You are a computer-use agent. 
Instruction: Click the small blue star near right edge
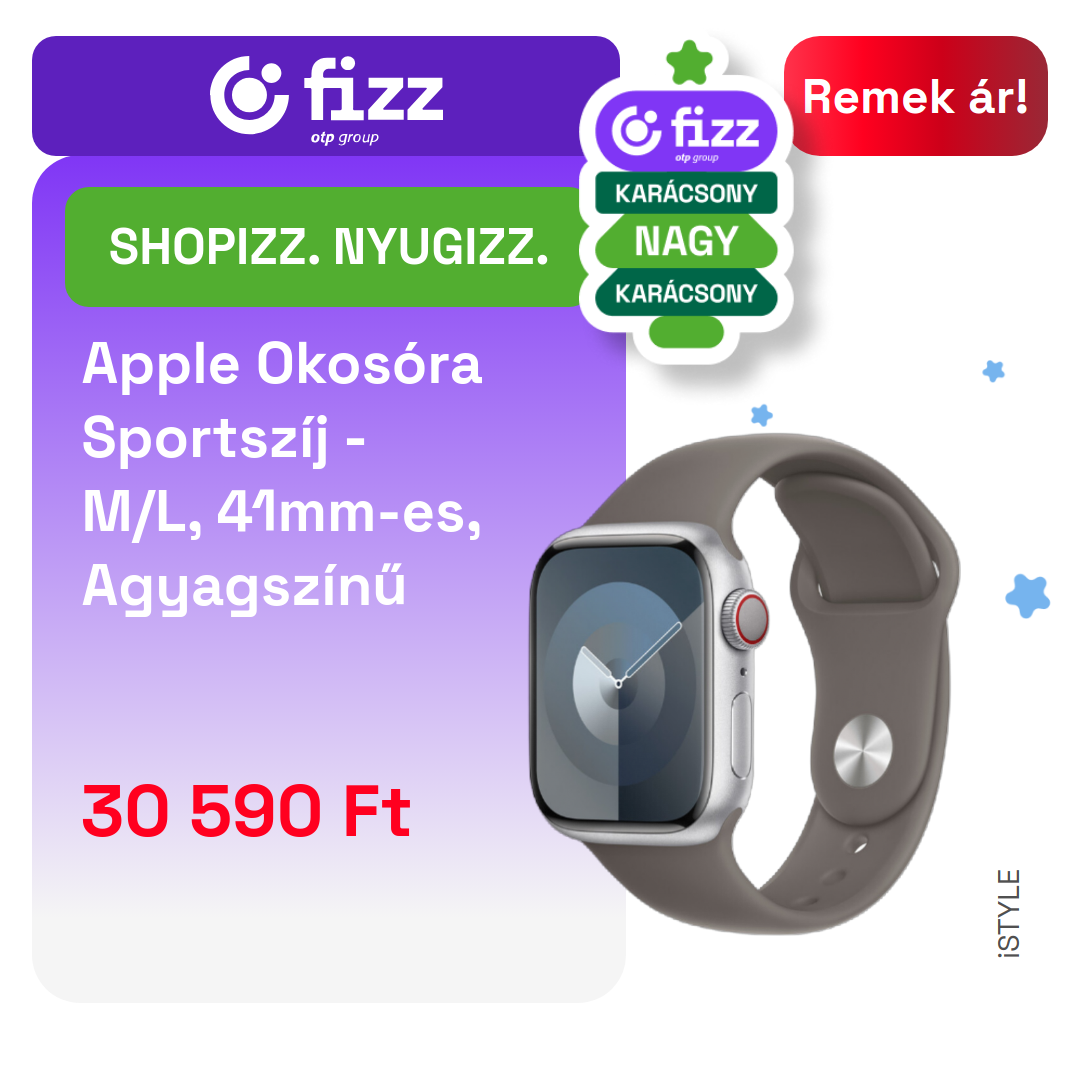993,371
